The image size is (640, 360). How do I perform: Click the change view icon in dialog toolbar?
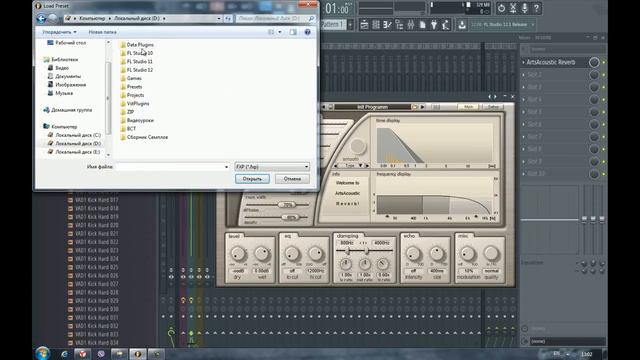point(271,32)
